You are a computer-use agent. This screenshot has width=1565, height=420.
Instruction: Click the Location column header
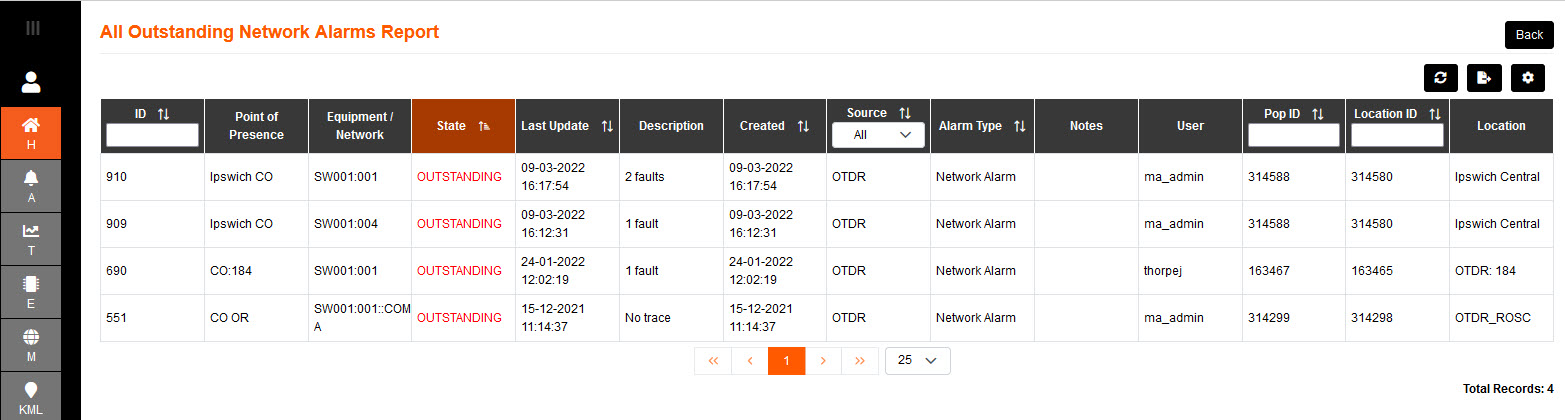(1501, 126)
